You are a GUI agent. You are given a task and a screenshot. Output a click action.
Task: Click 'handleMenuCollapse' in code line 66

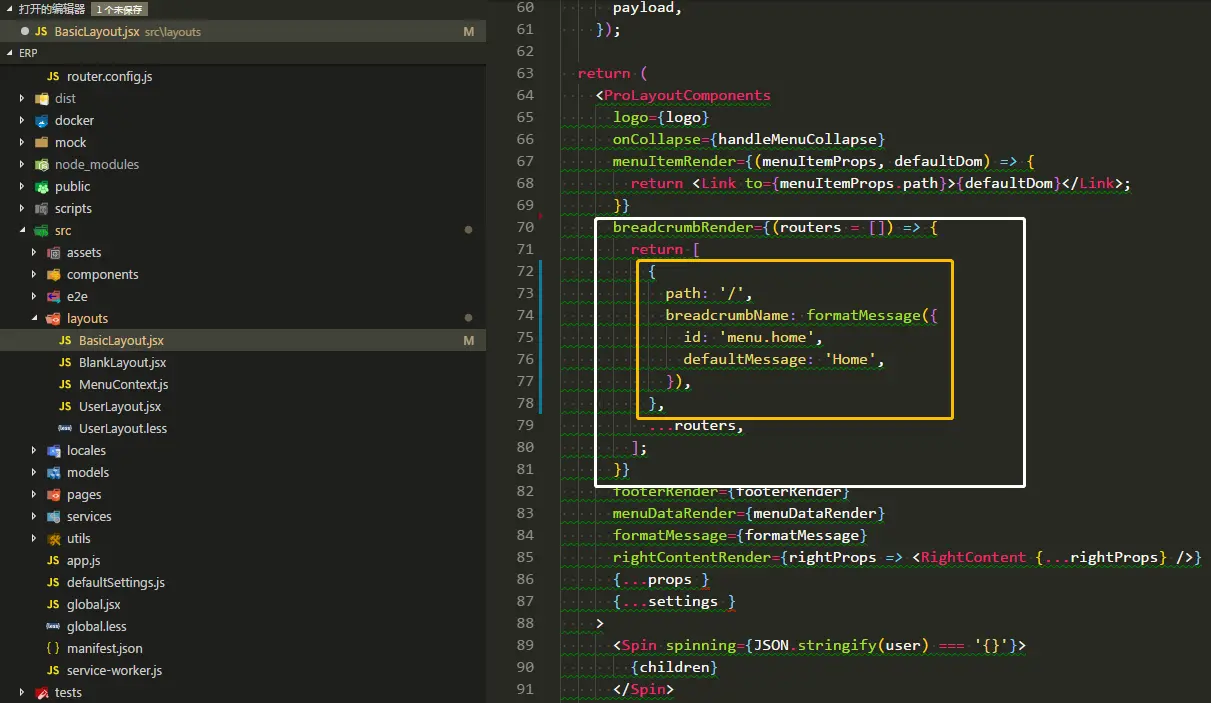[x=797, y=139]
